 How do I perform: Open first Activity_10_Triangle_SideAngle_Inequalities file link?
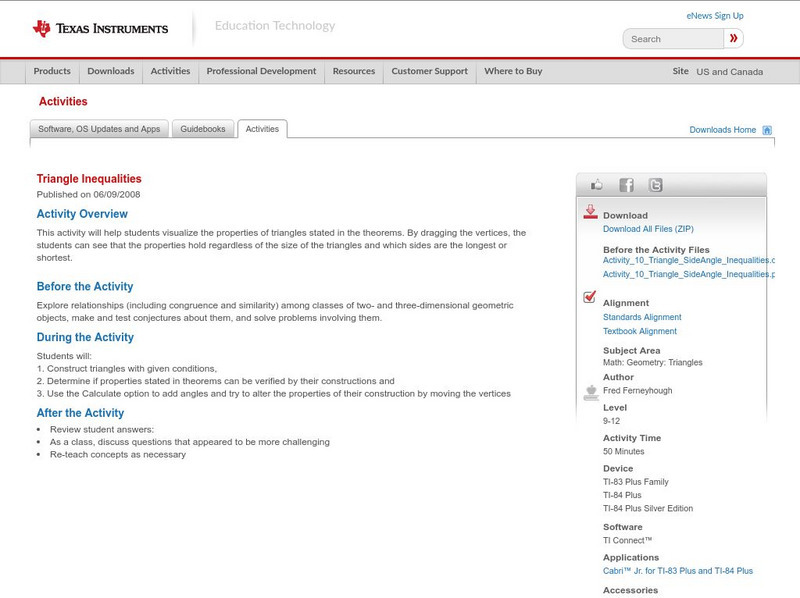tap(689, 260)
